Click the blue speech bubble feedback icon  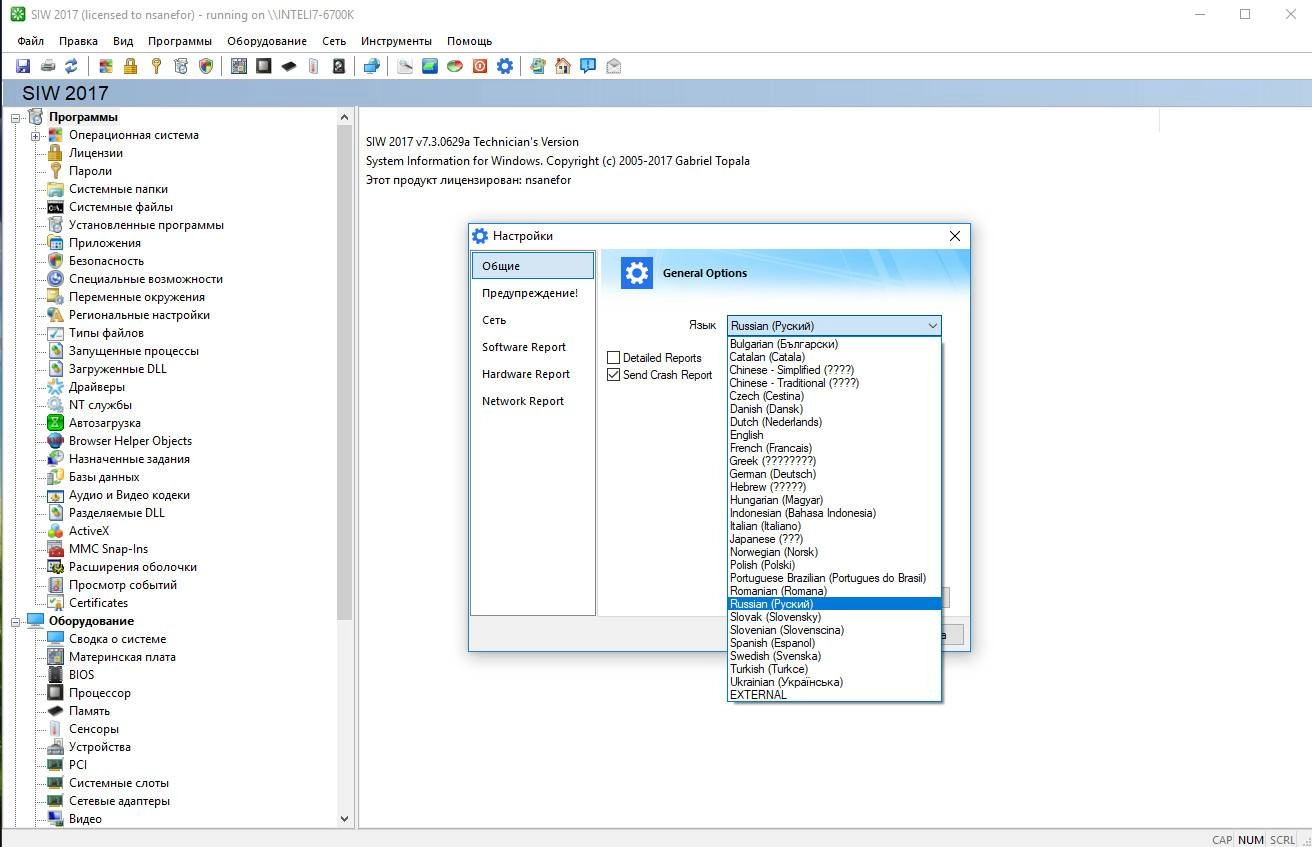588,66
